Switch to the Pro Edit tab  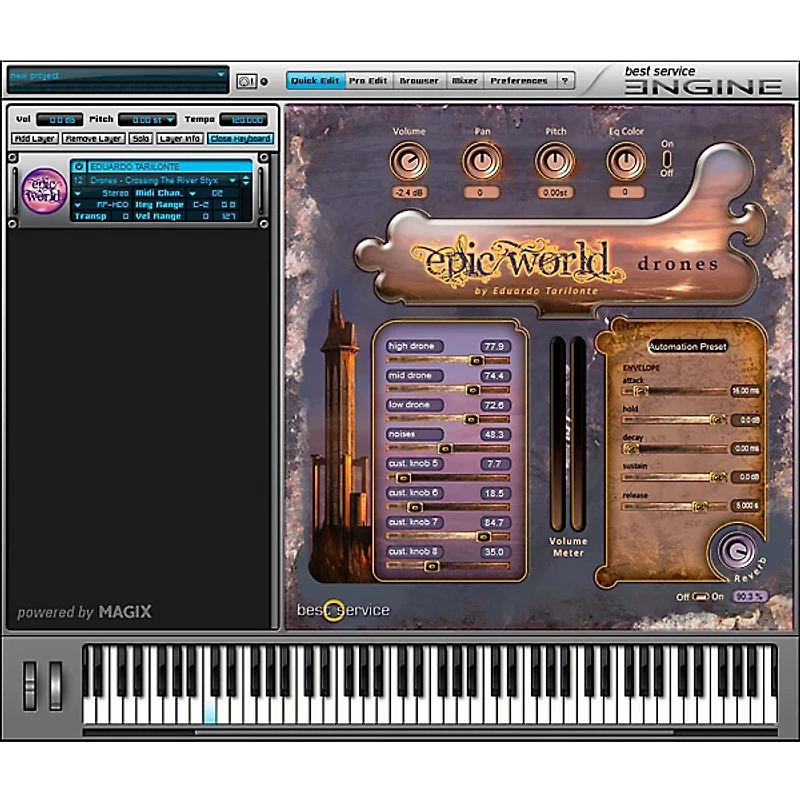click(x=370, y=80)
